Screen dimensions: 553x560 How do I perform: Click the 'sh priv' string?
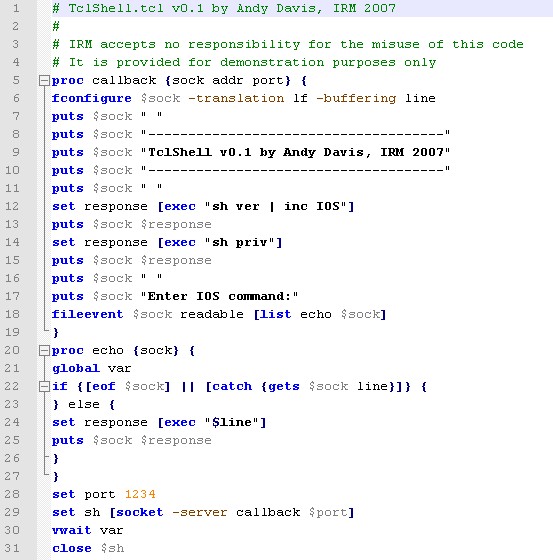pyautogui.click(x=240, y=242)
